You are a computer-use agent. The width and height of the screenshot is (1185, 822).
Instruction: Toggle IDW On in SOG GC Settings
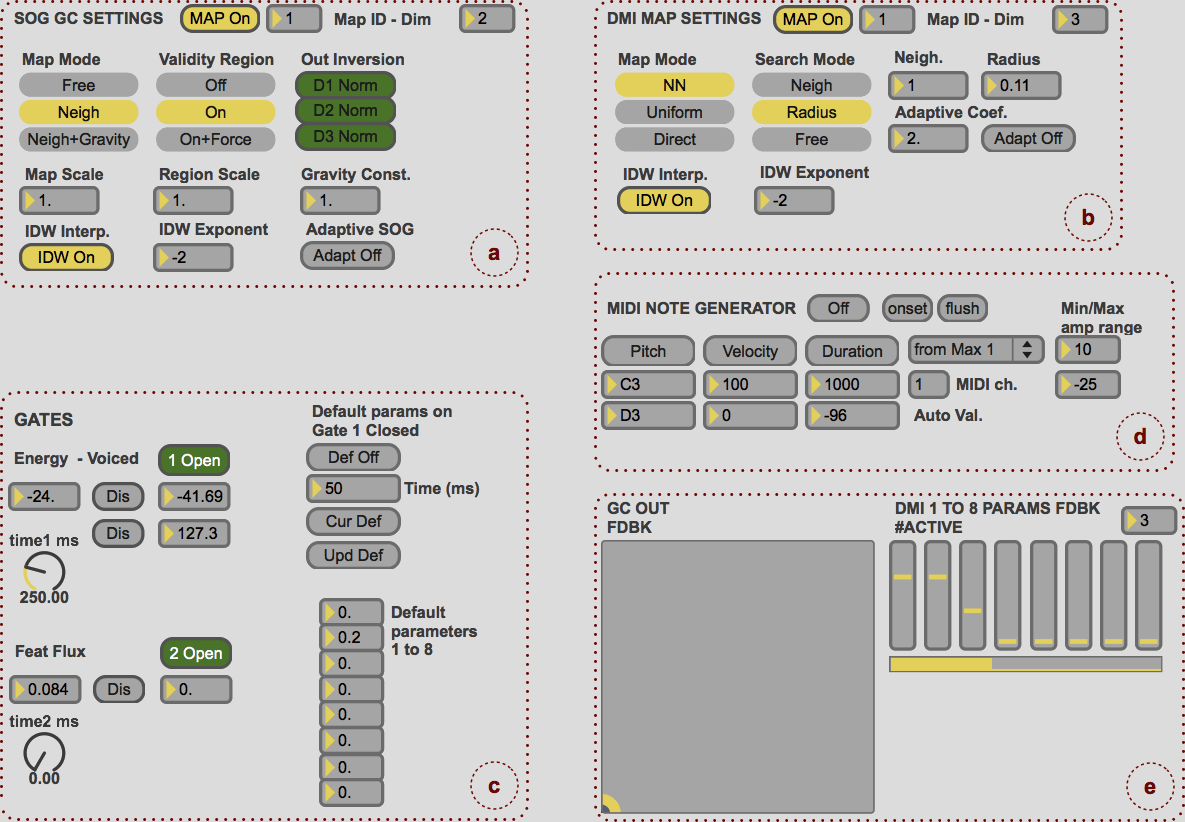(67, 257)
